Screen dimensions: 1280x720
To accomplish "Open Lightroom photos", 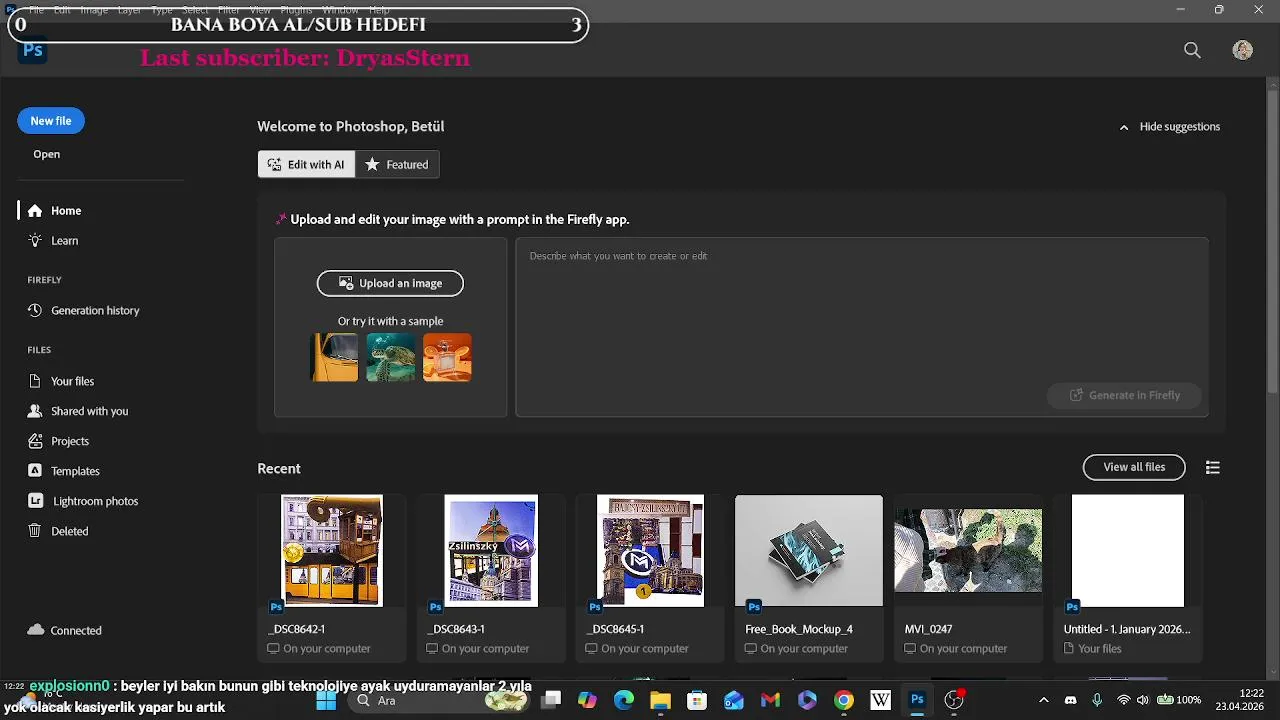I will (95, 501).
